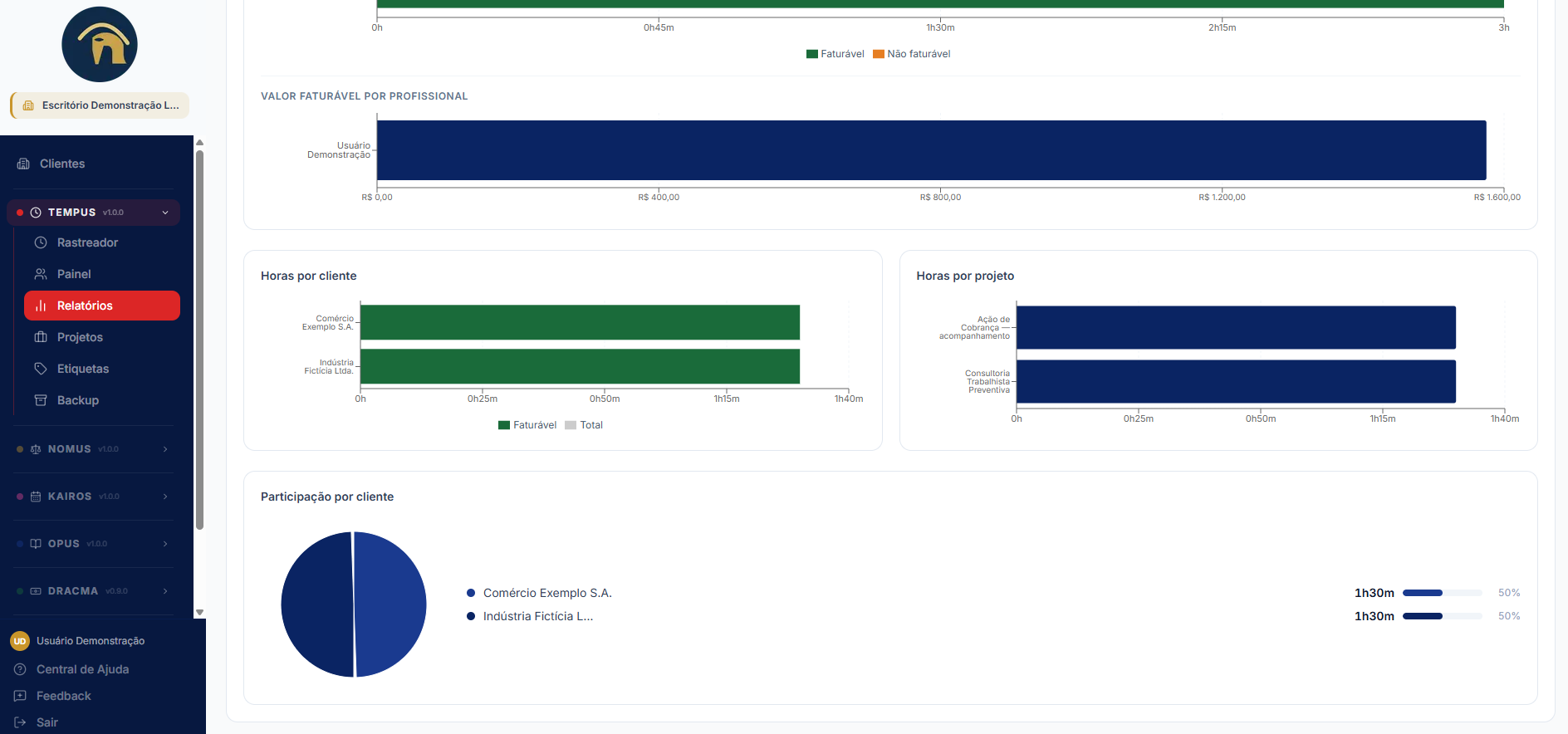Click the Projetos briefcase icon
Viewport: 1568px width, 734px height.
pos(41,337)
